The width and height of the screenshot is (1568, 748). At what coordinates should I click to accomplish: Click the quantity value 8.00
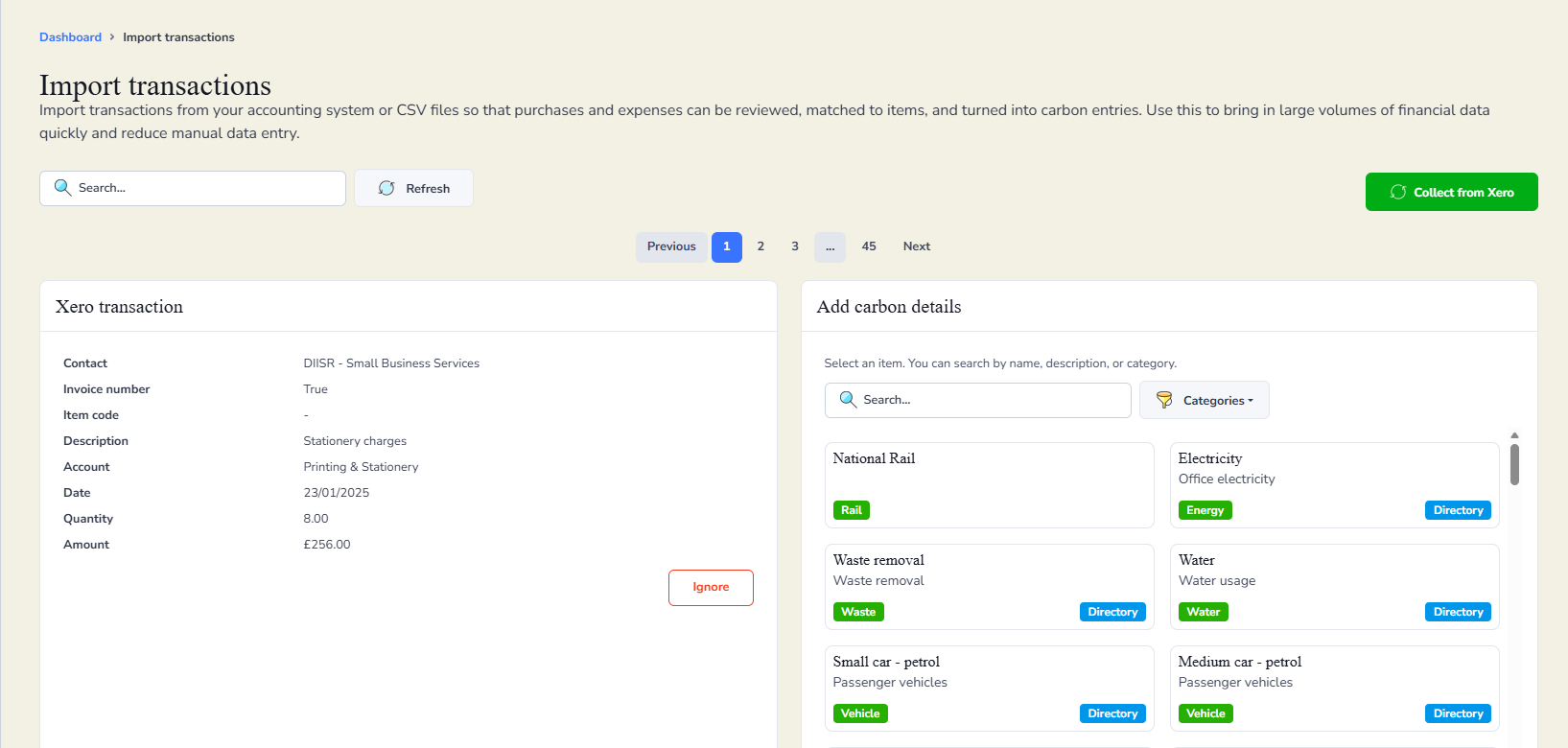coord(316,519)
